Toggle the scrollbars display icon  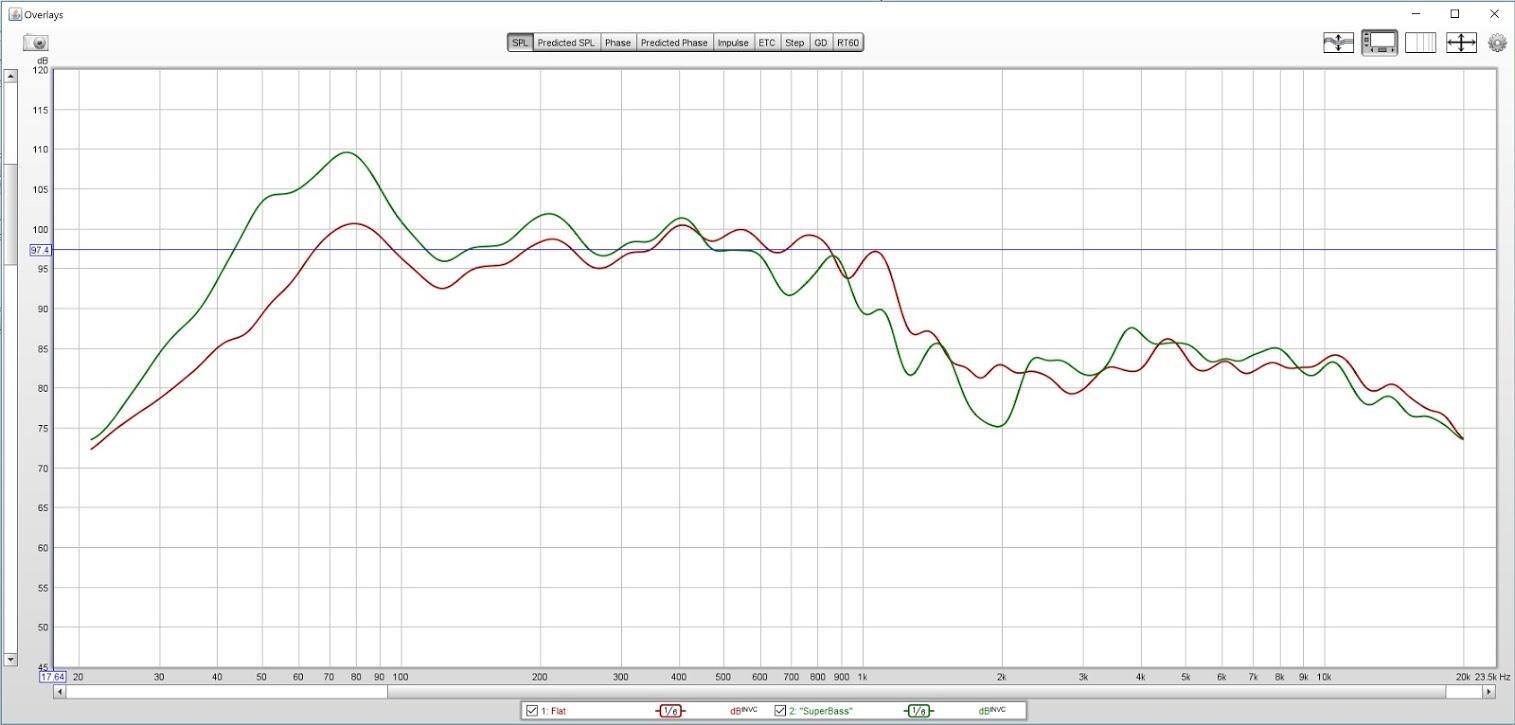1379,43
